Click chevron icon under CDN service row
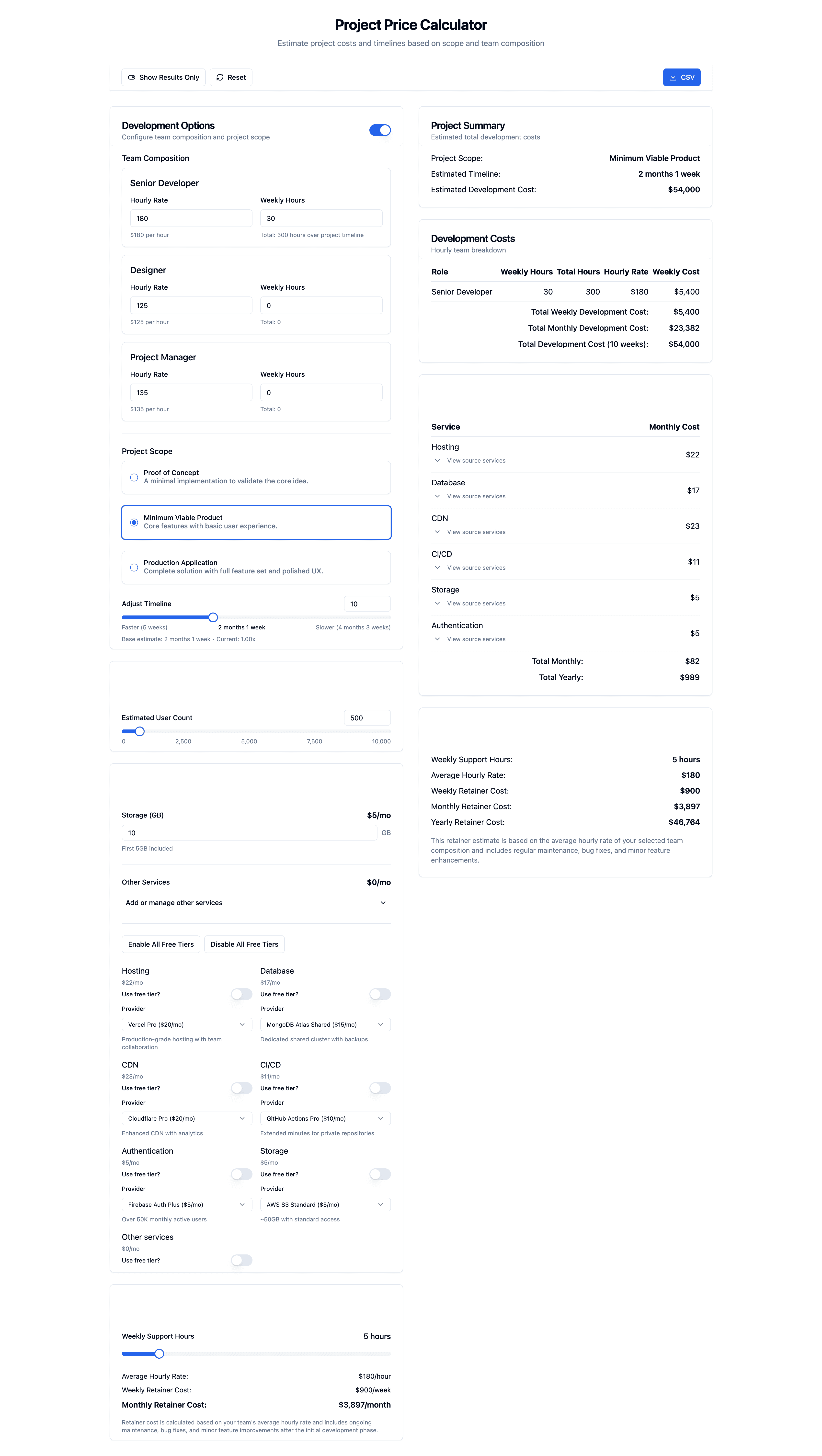 tap(437, 532)
